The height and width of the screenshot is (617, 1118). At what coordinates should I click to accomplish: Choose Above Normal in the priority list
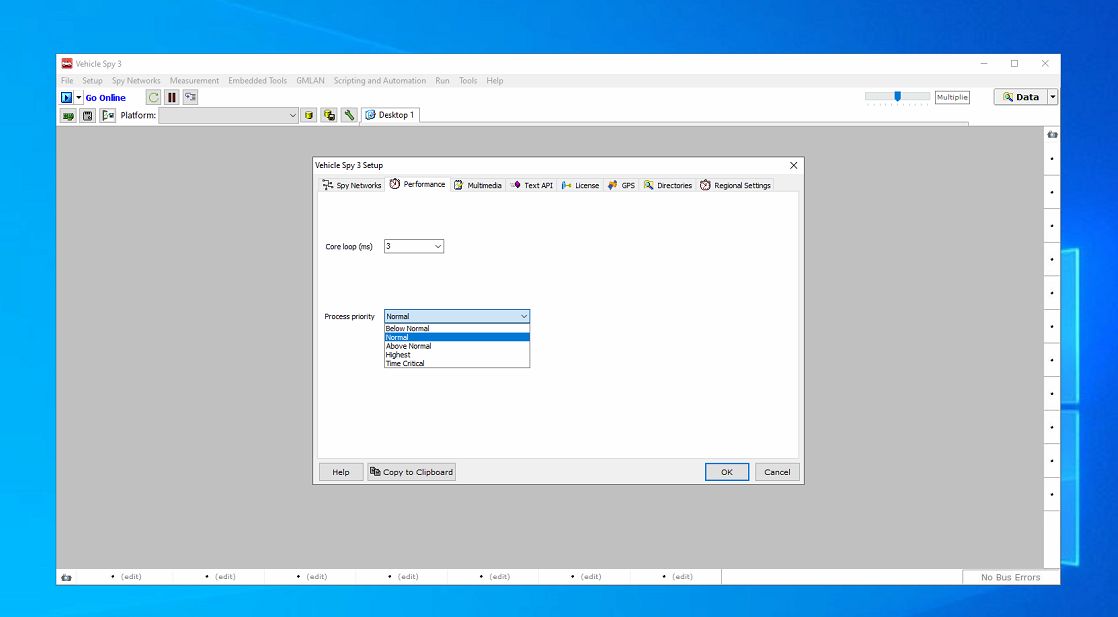[x=456, y=346]
